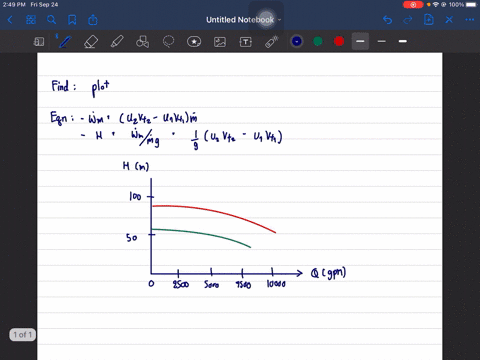This screenshot has width=480, height=360.
Task: Select the Image insert tool
Action: (x=220, y=42)
